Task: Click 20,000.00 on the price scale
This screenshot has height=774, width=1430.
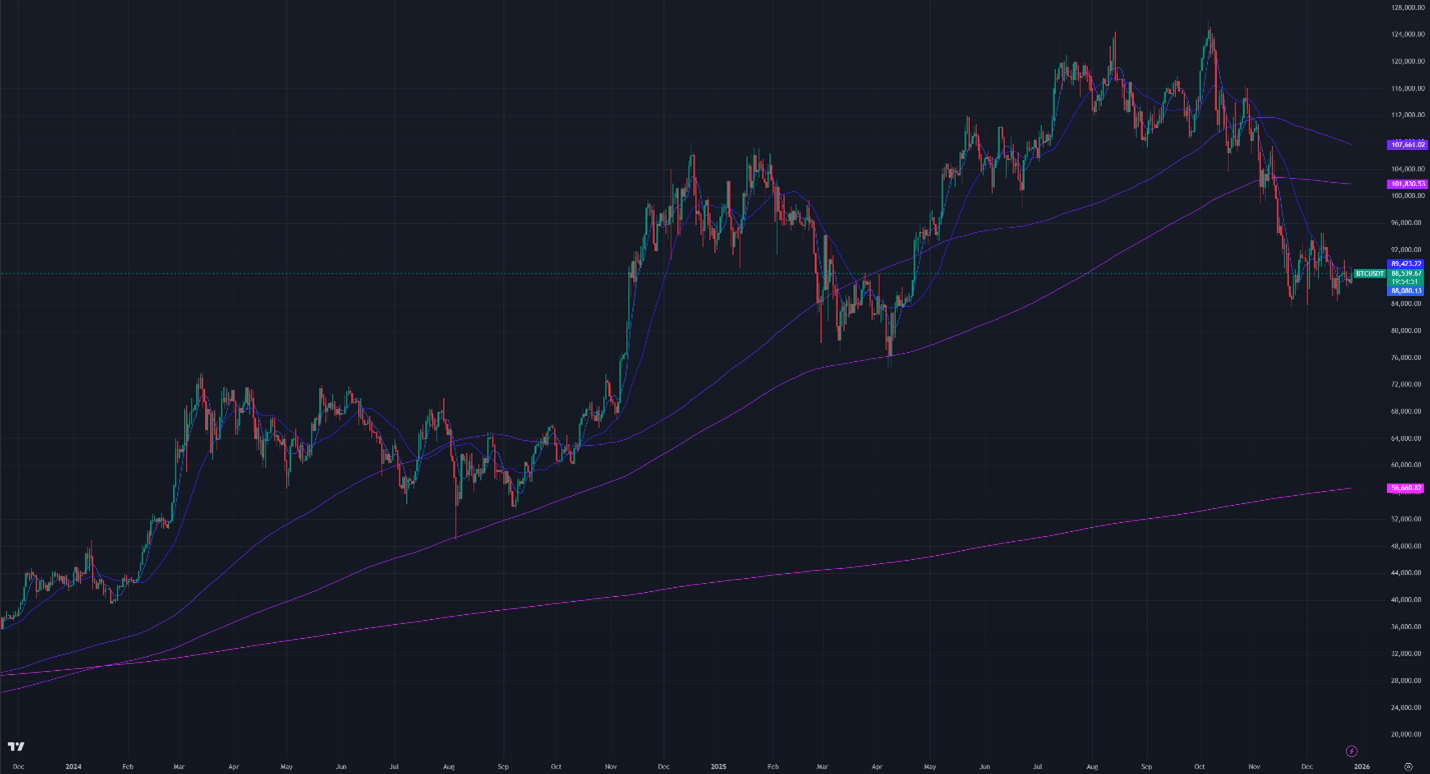Action: point(1406,735)
